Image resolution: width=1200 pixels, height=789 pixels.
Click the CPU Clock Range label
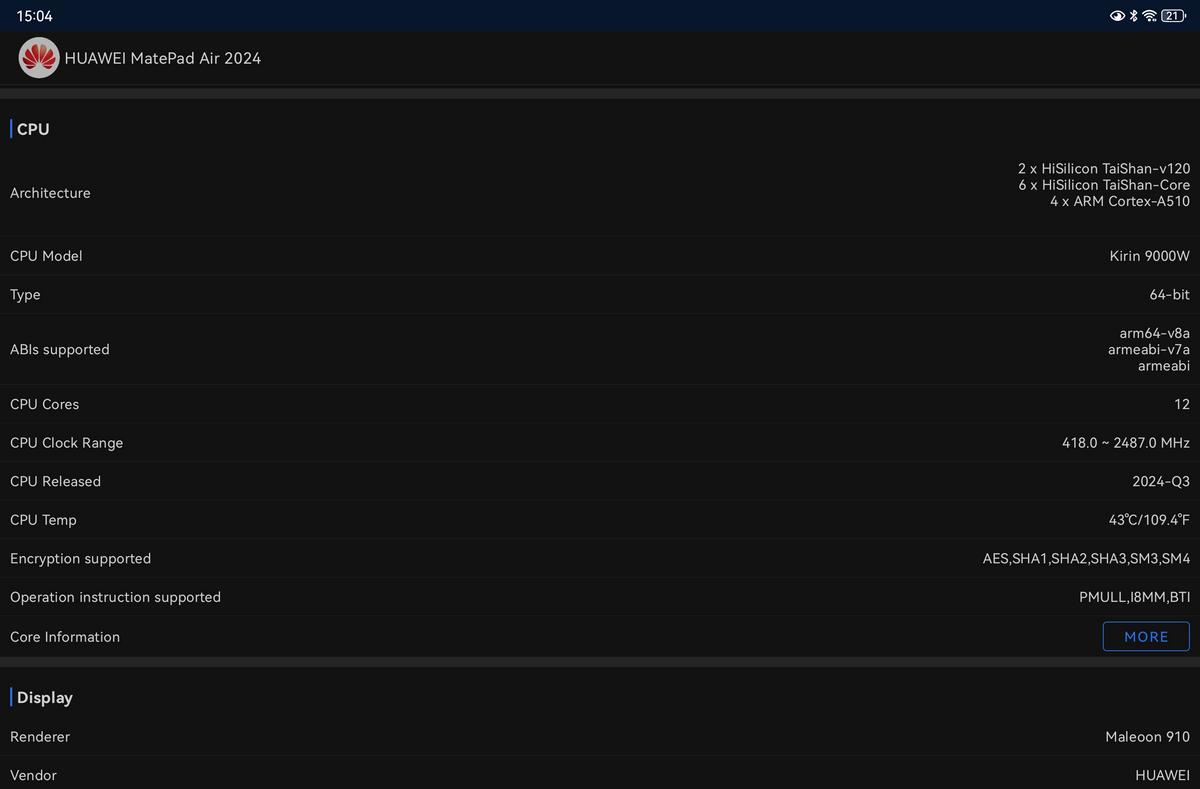pos(67,443)
